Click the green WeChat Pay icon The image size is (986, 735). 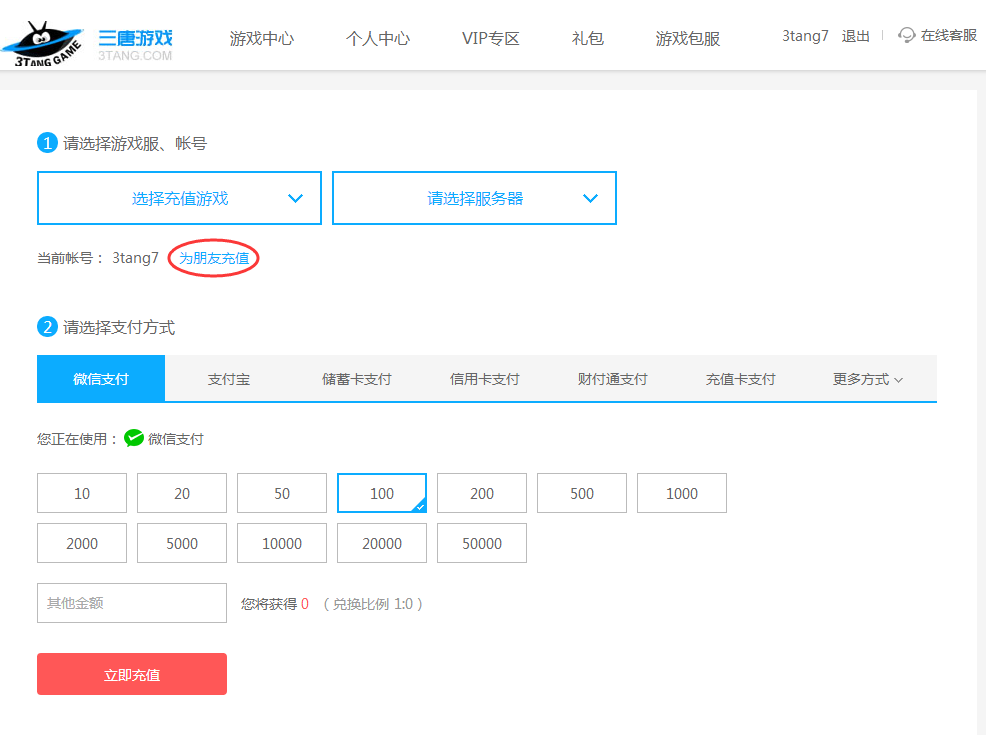click(134, 438)
